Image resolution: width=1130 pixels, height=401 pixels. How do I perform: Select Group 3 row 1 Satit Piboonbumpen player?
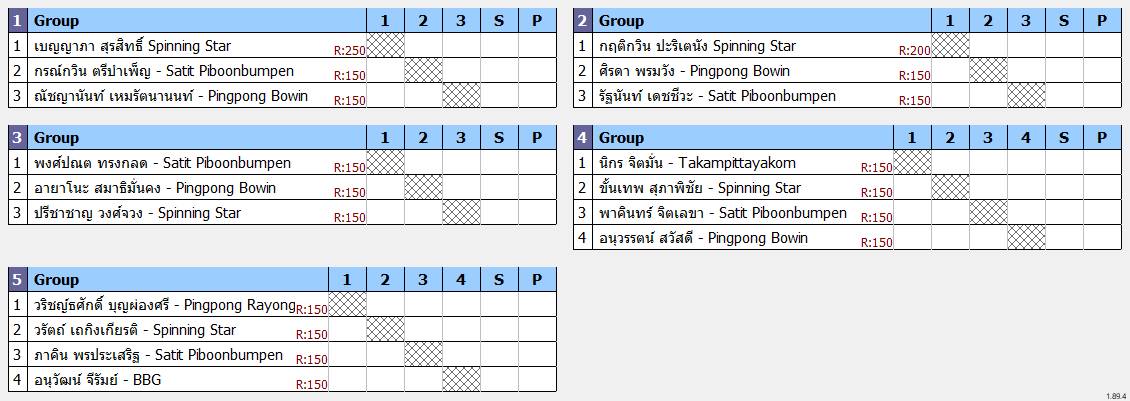[x=162, y=163]
